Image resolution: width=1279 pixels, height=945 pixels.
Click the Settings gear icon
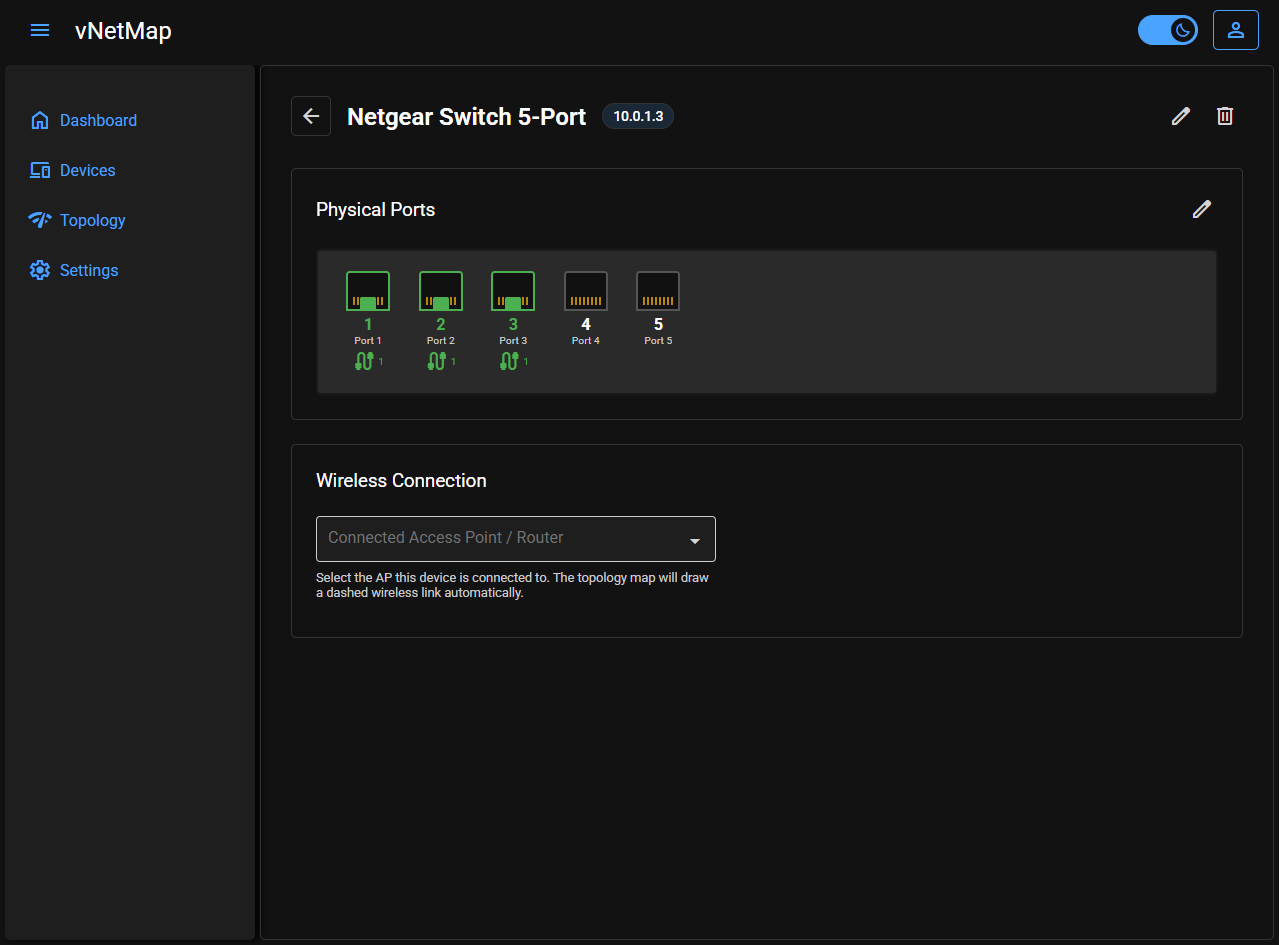point(40,270)
